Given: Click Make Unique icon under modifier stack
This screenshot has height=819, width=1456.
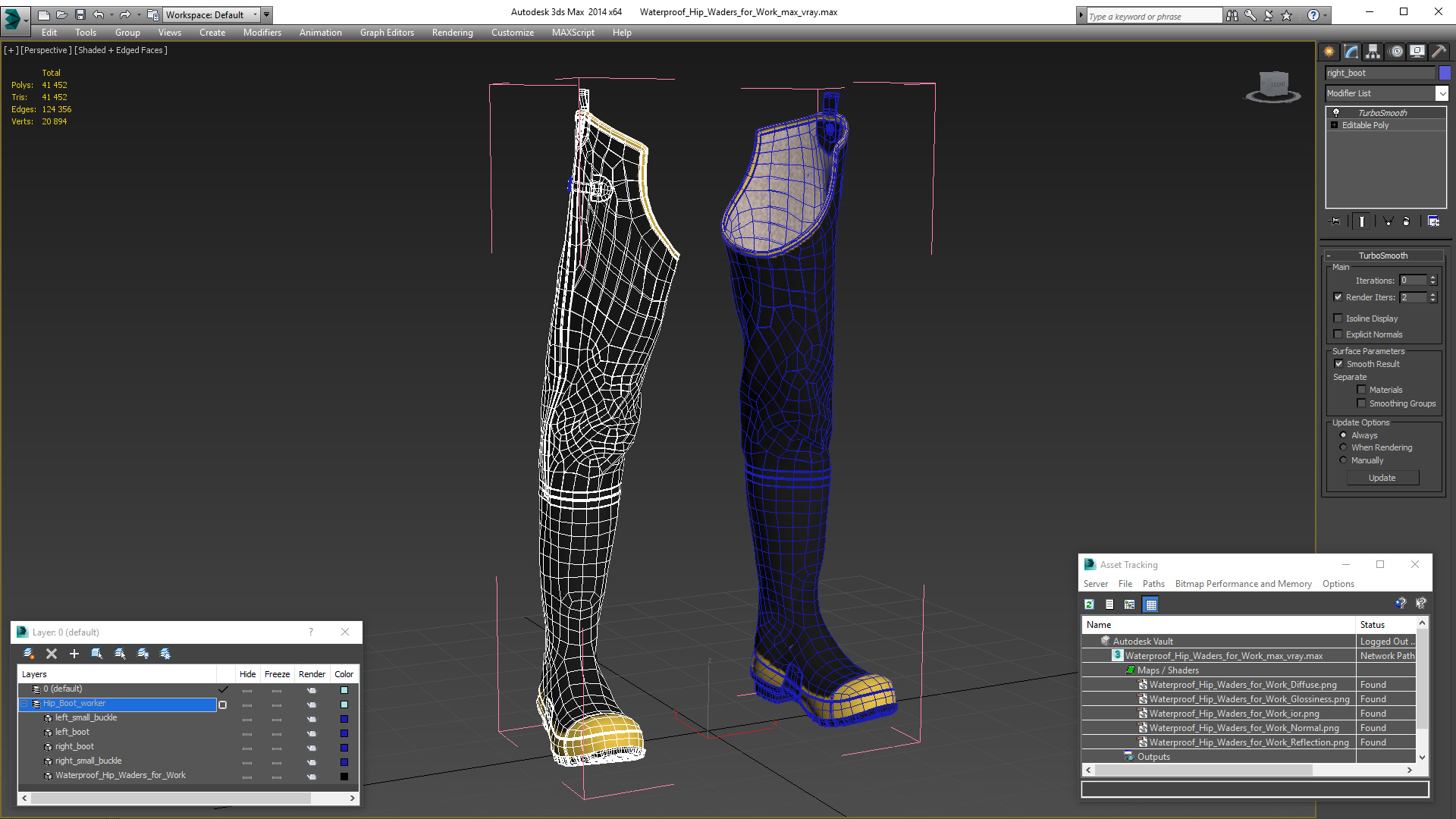Looking at the screenshot, I should (x=1388, y=221).
